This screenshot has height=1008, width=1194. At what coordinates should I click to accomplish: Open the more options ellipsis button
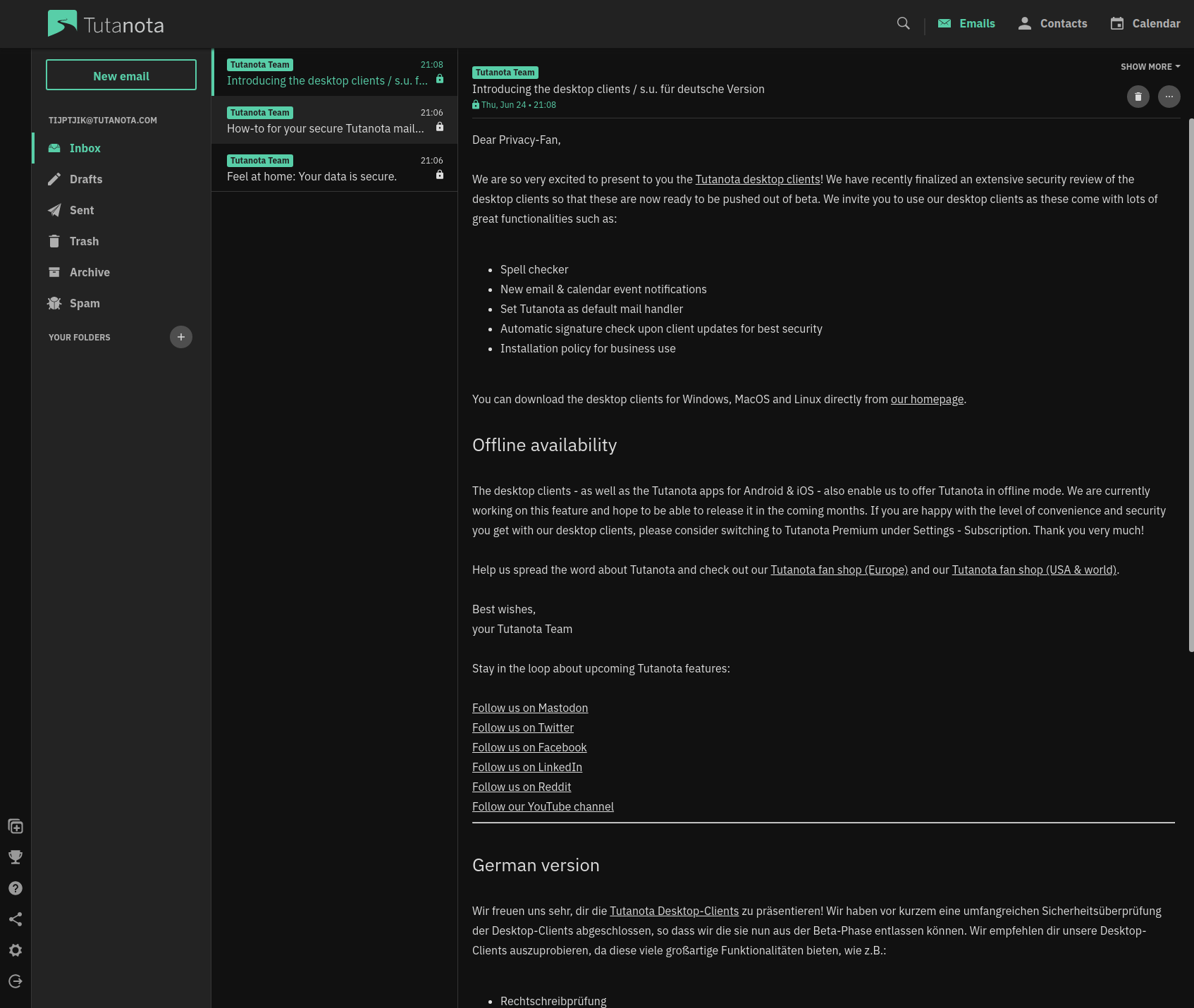tap(1169, 97)
